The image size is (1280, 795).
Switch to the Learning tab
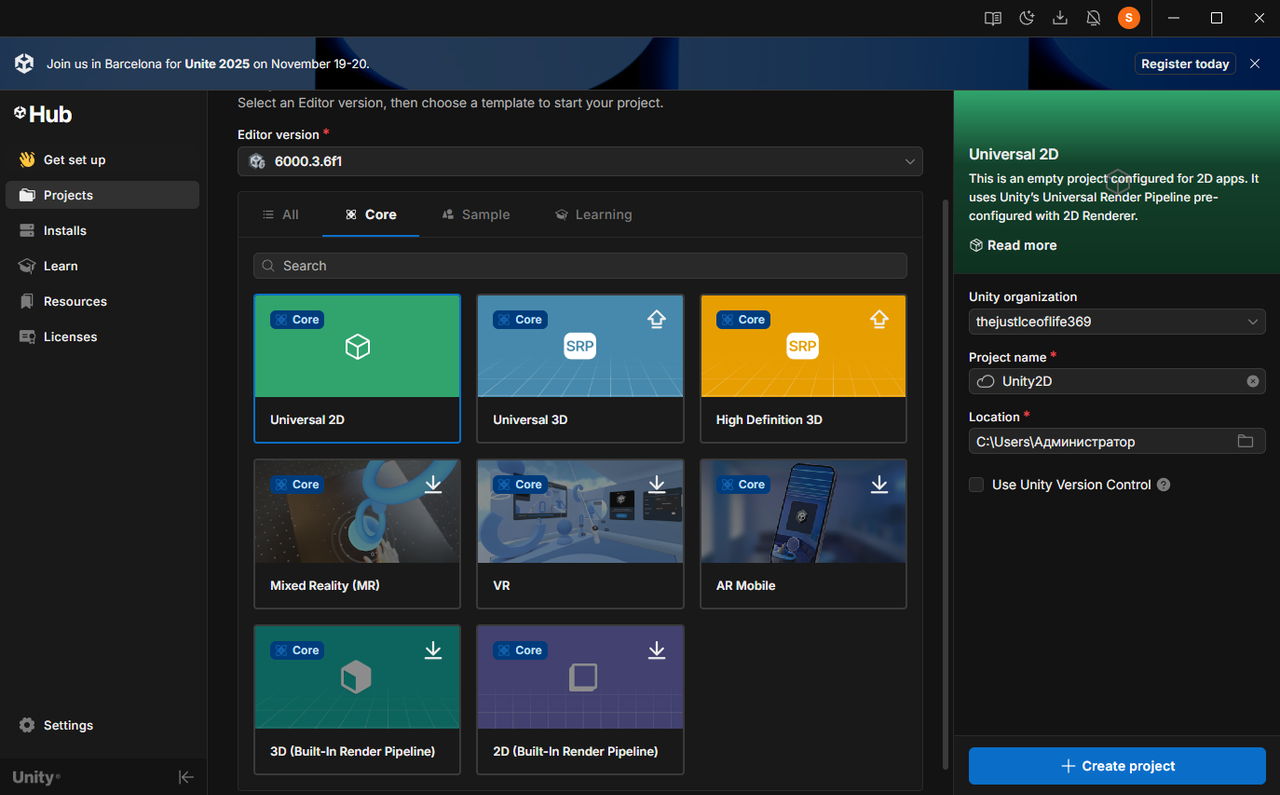(594, 215)
